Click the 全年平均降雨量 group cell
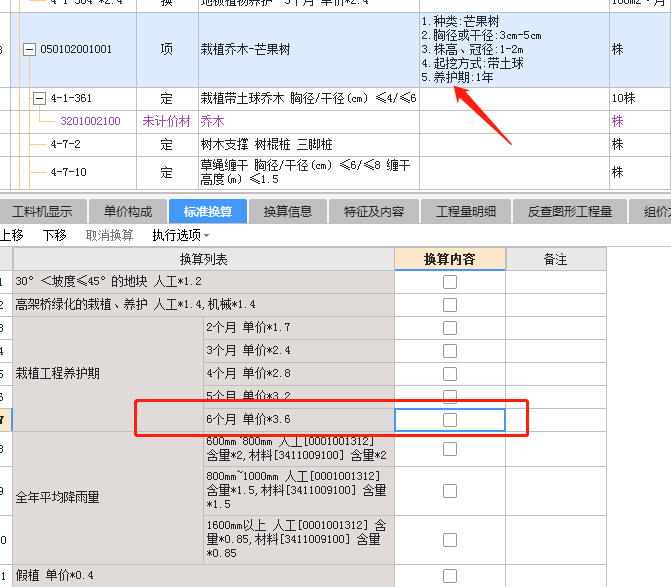Viewport: 671px width, 587px height. pos(108,498)
